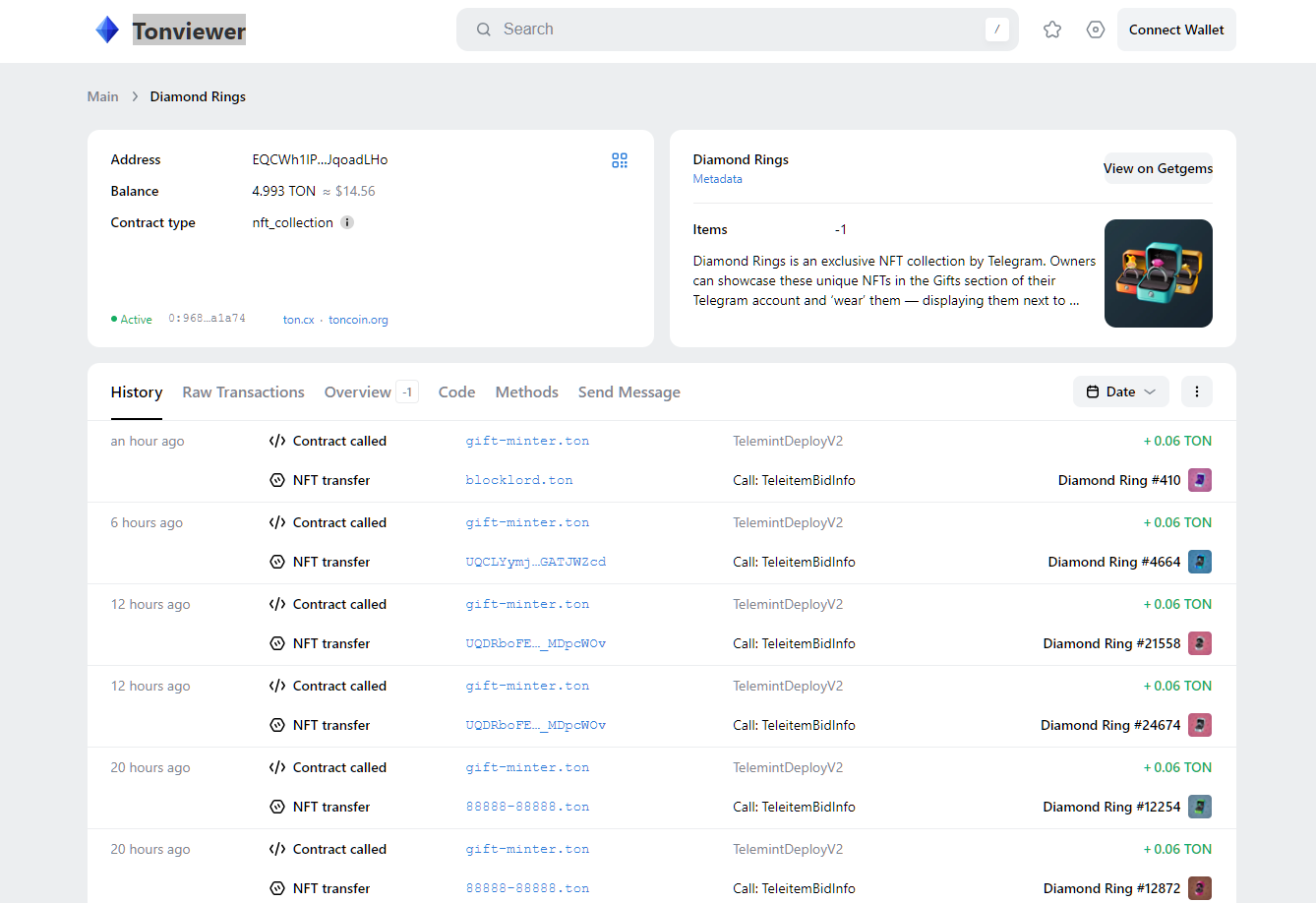Click the collection description text
Screen dimensions: 1316x903
click(x=894, y=280)
